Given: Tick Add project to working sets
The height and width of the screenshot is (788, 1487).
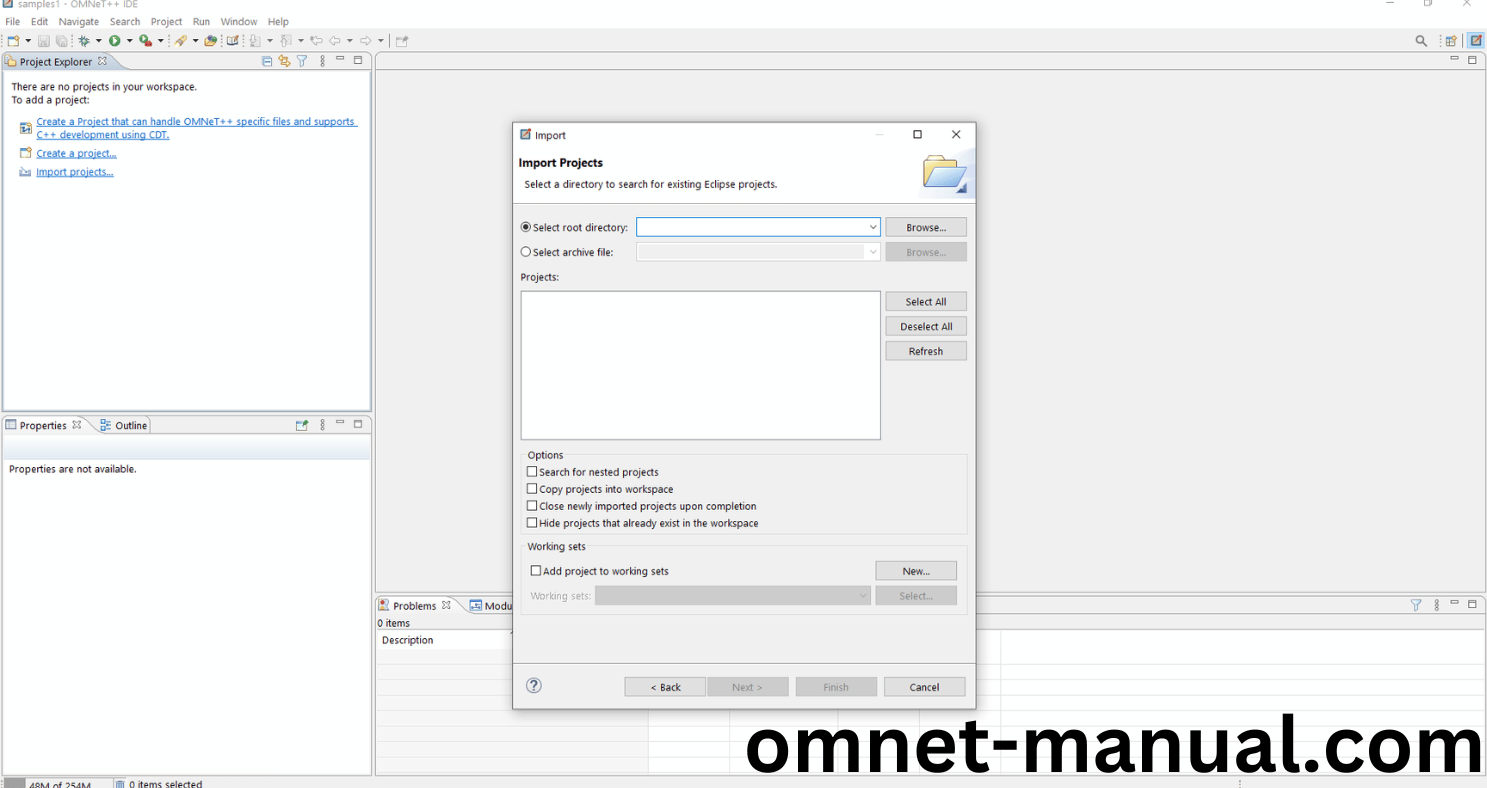Looking at the screenshot, I should coord(535,571).
